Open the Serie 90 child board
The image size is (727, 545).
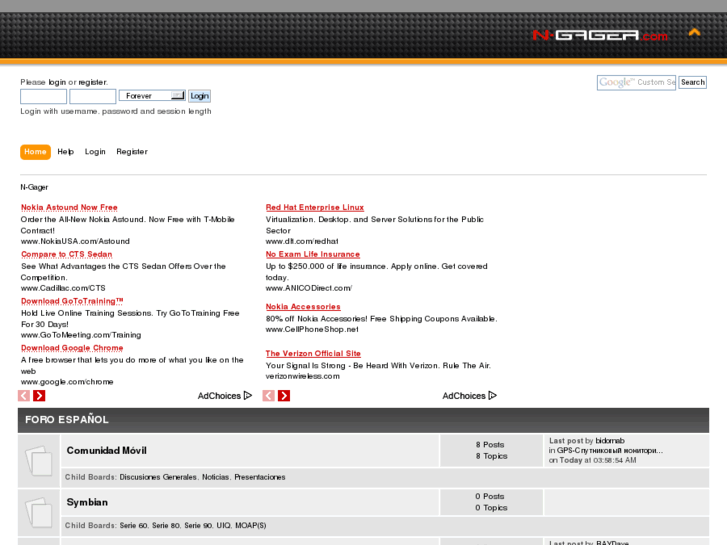coord(198,526)
